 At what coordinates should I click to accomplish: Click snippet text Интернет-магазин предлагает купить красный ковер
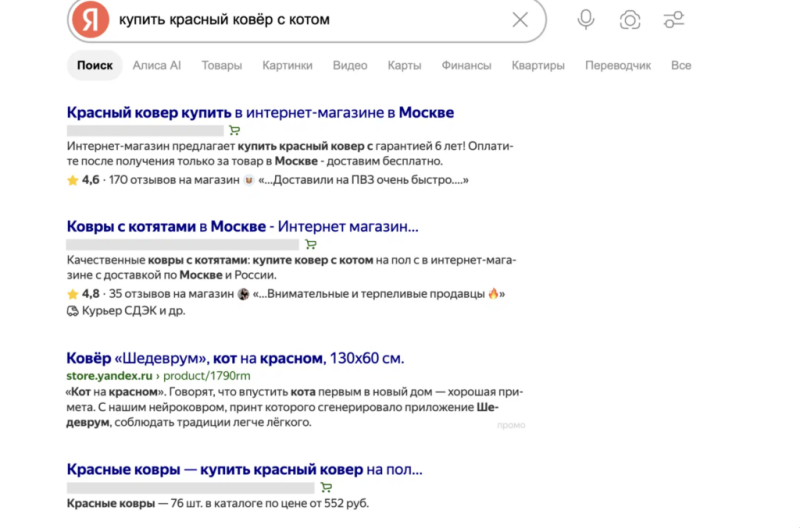[x=290, y=154]
